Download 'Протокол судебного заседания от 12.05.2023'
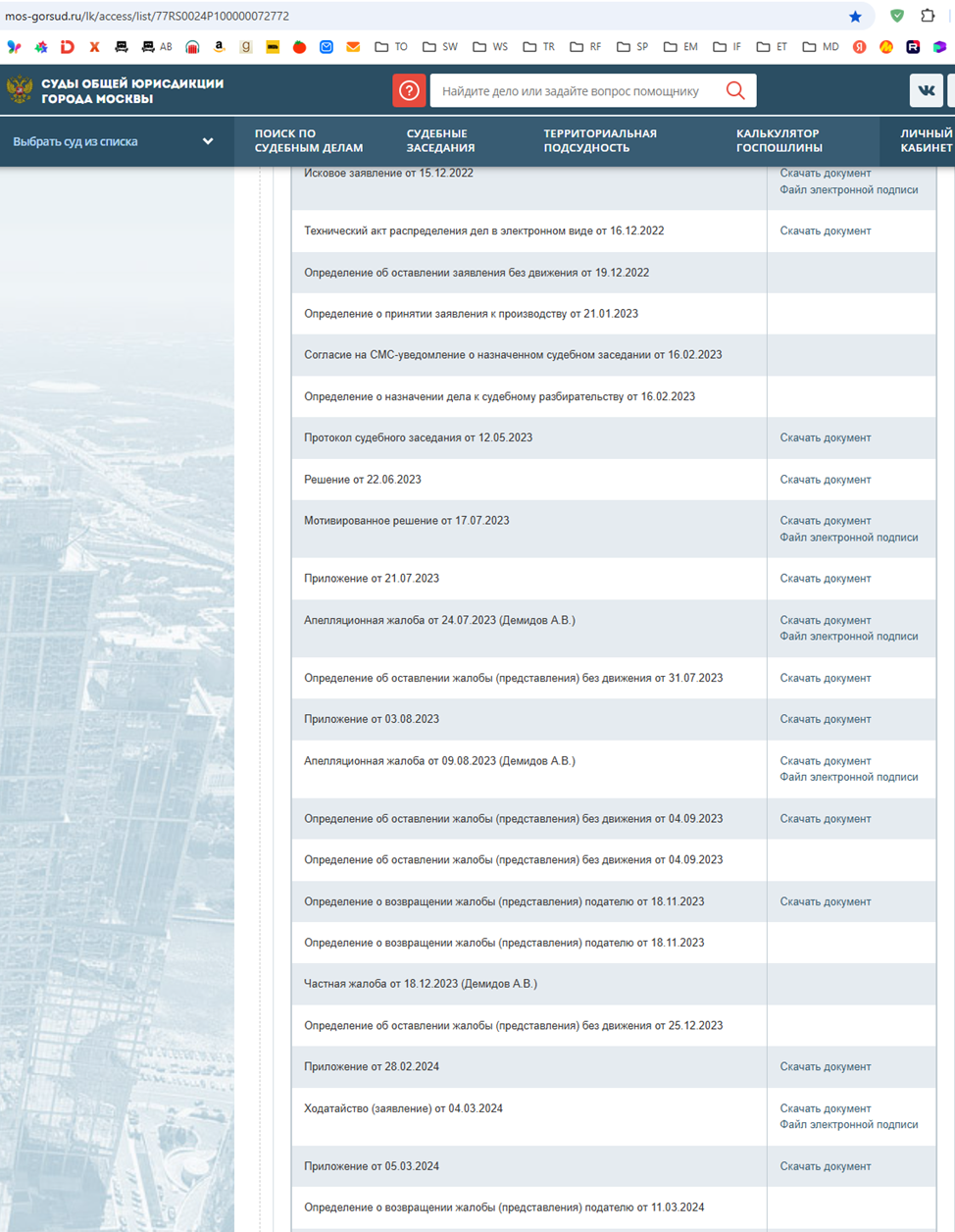The height and width of the screenshot is (1232, 955). pos(826,437)
